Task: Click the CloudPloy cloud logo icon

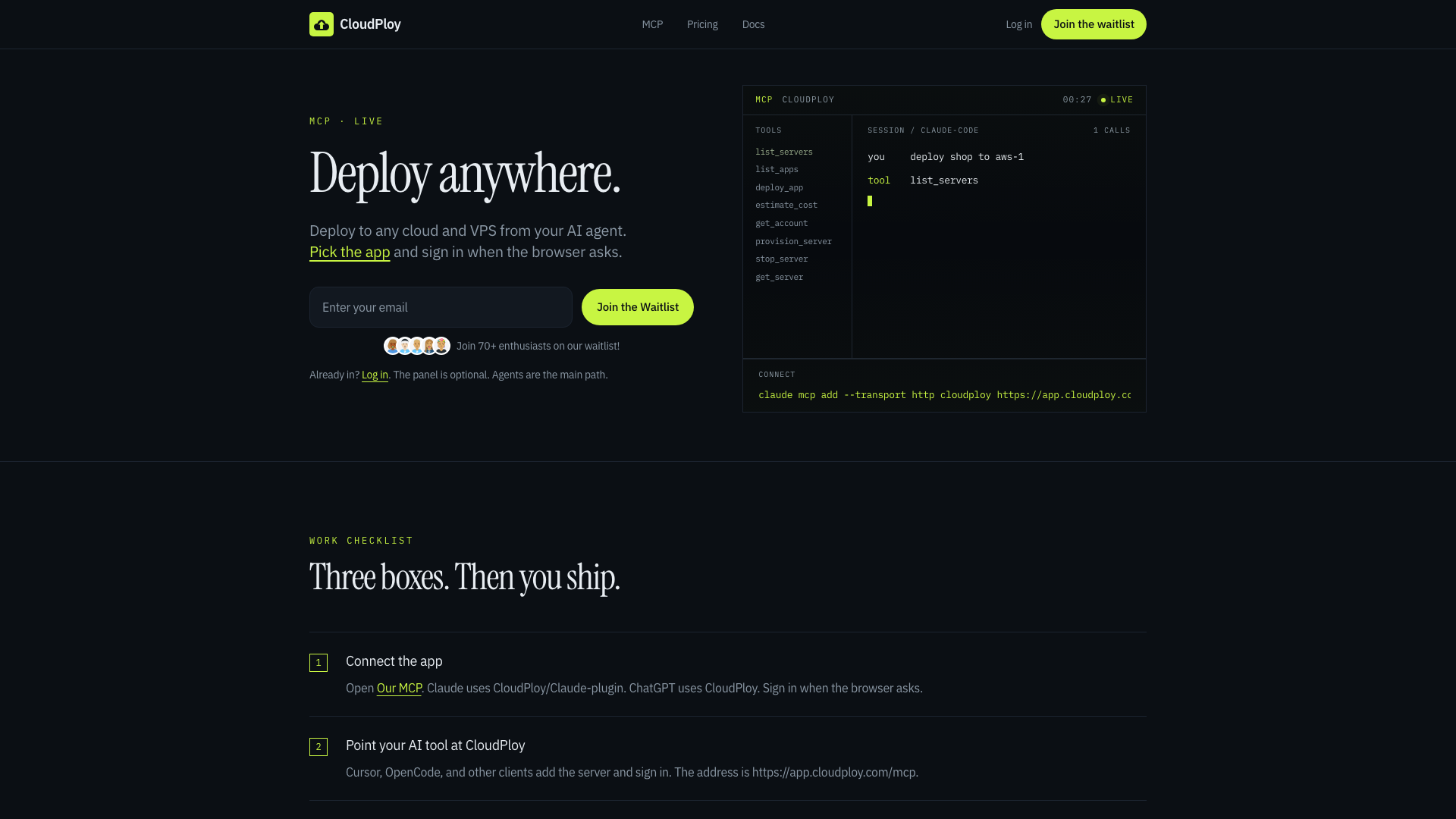Action: coord(322,24)
